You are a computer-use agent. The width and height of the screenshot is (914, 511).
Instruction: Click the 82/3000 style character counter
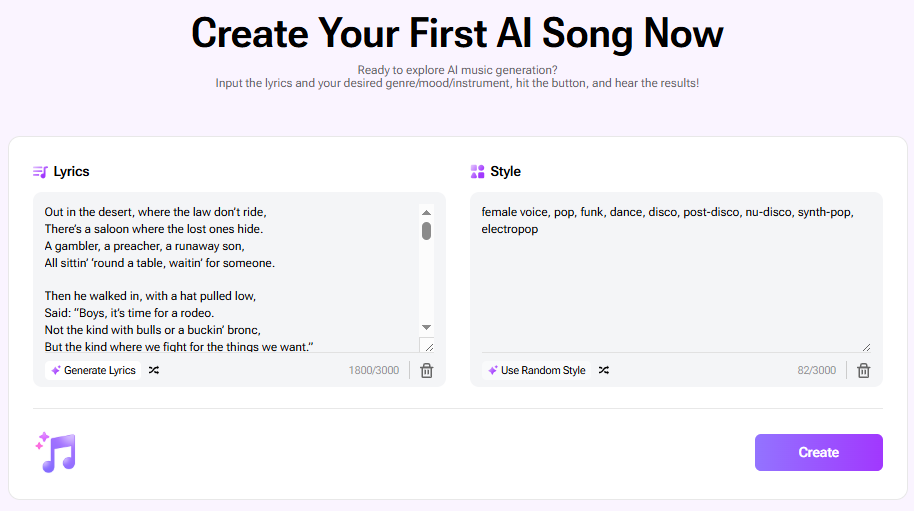click(817, 371)
